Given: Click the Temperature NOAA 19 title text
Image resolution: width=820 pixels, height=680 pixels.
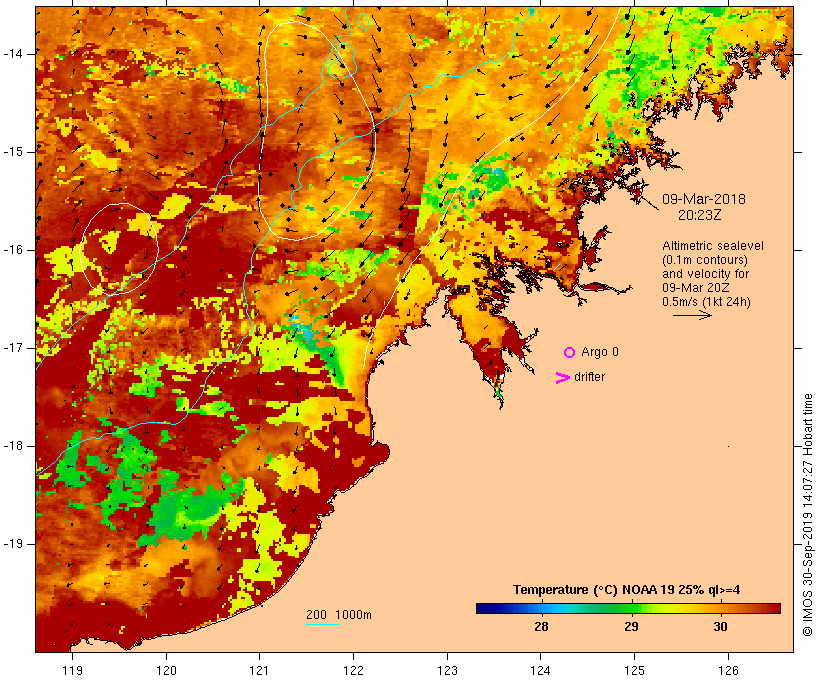Looking at the screenshot, I should [627, 590].
